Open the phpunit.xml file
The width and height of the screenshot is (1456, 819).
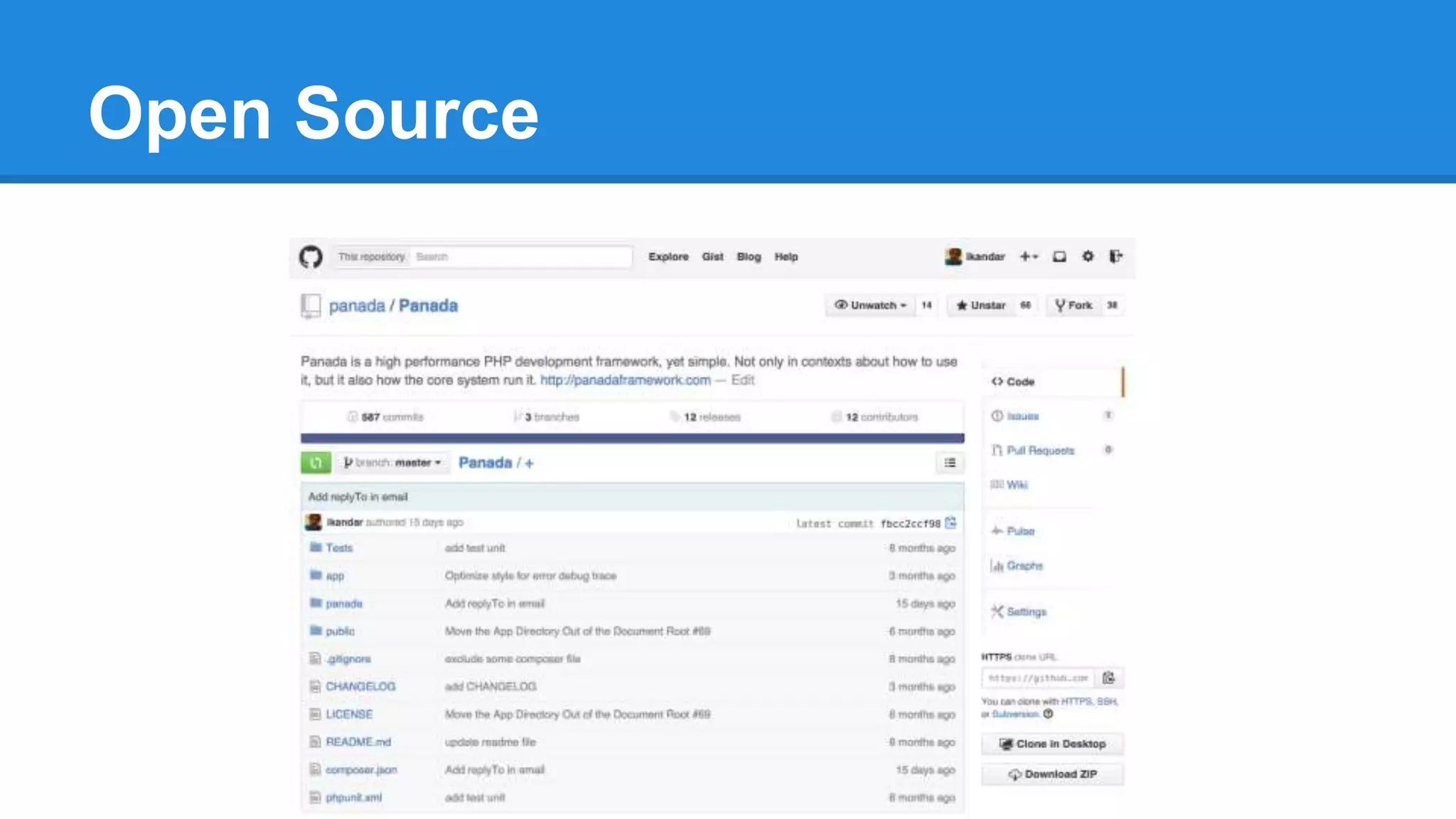coord(353,798)
